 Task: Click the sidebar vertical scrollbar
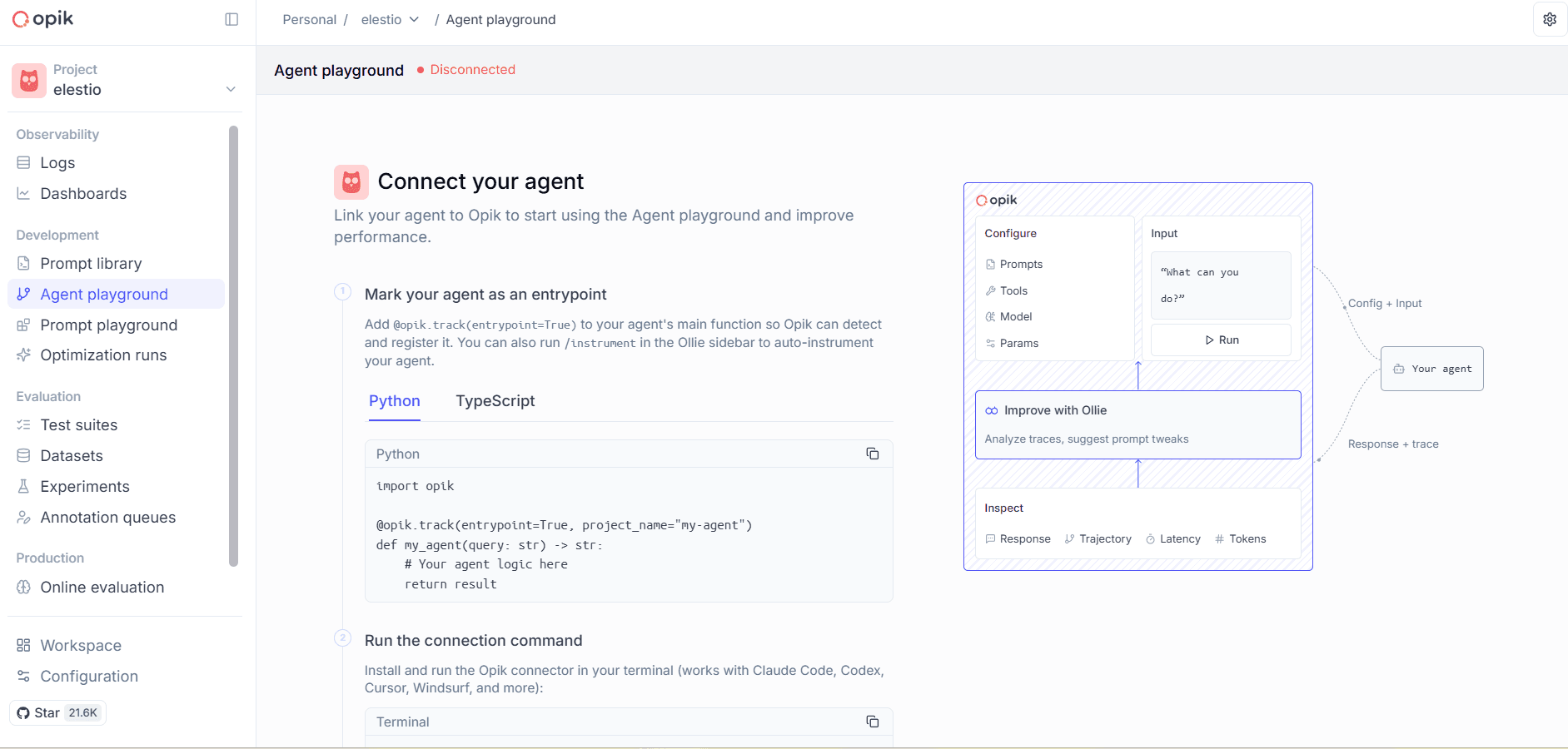pyautogui.click(x=233, y=345)
